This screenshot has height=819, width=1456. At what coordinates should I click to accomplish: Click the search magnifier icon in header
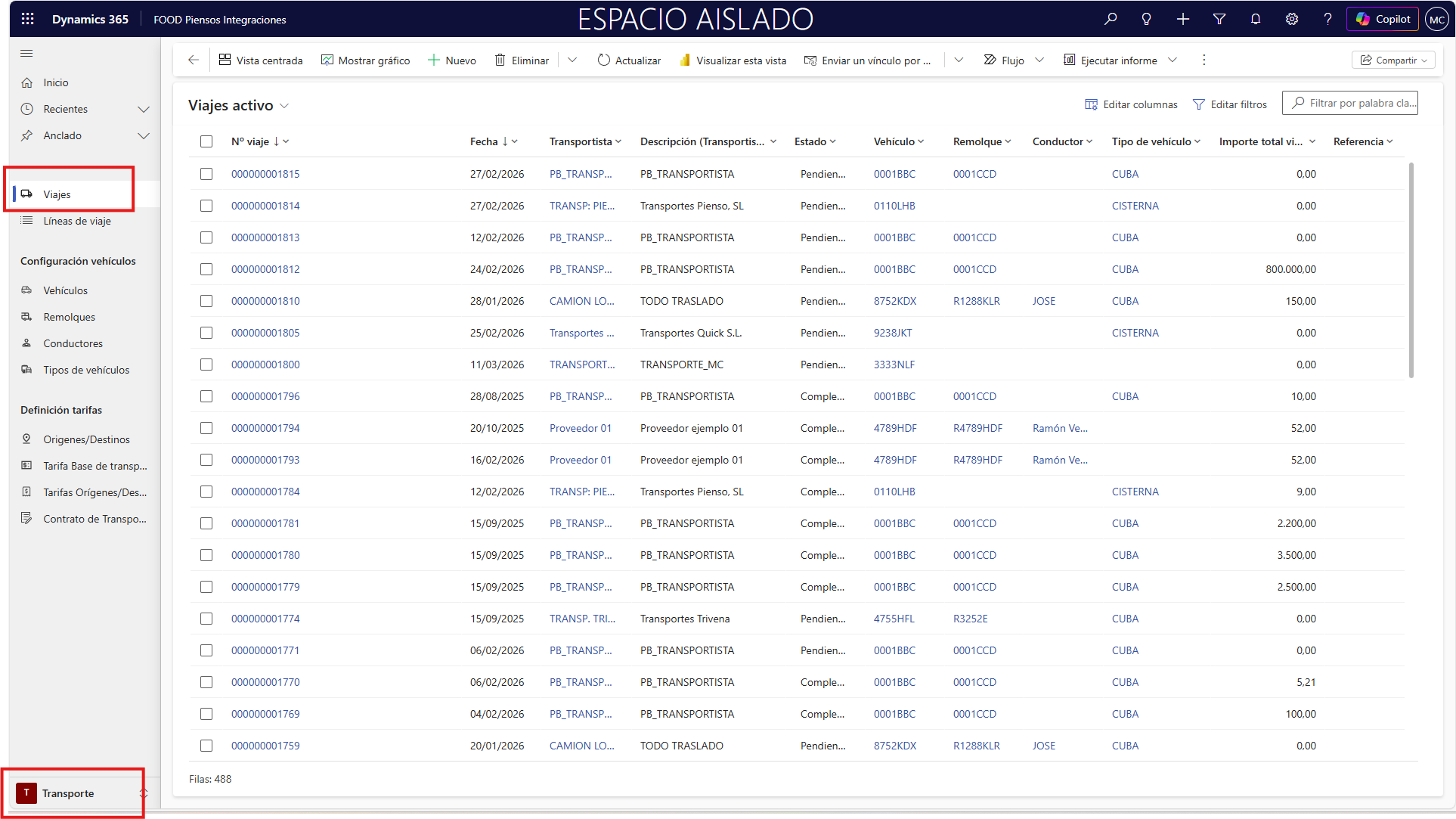1110,19
